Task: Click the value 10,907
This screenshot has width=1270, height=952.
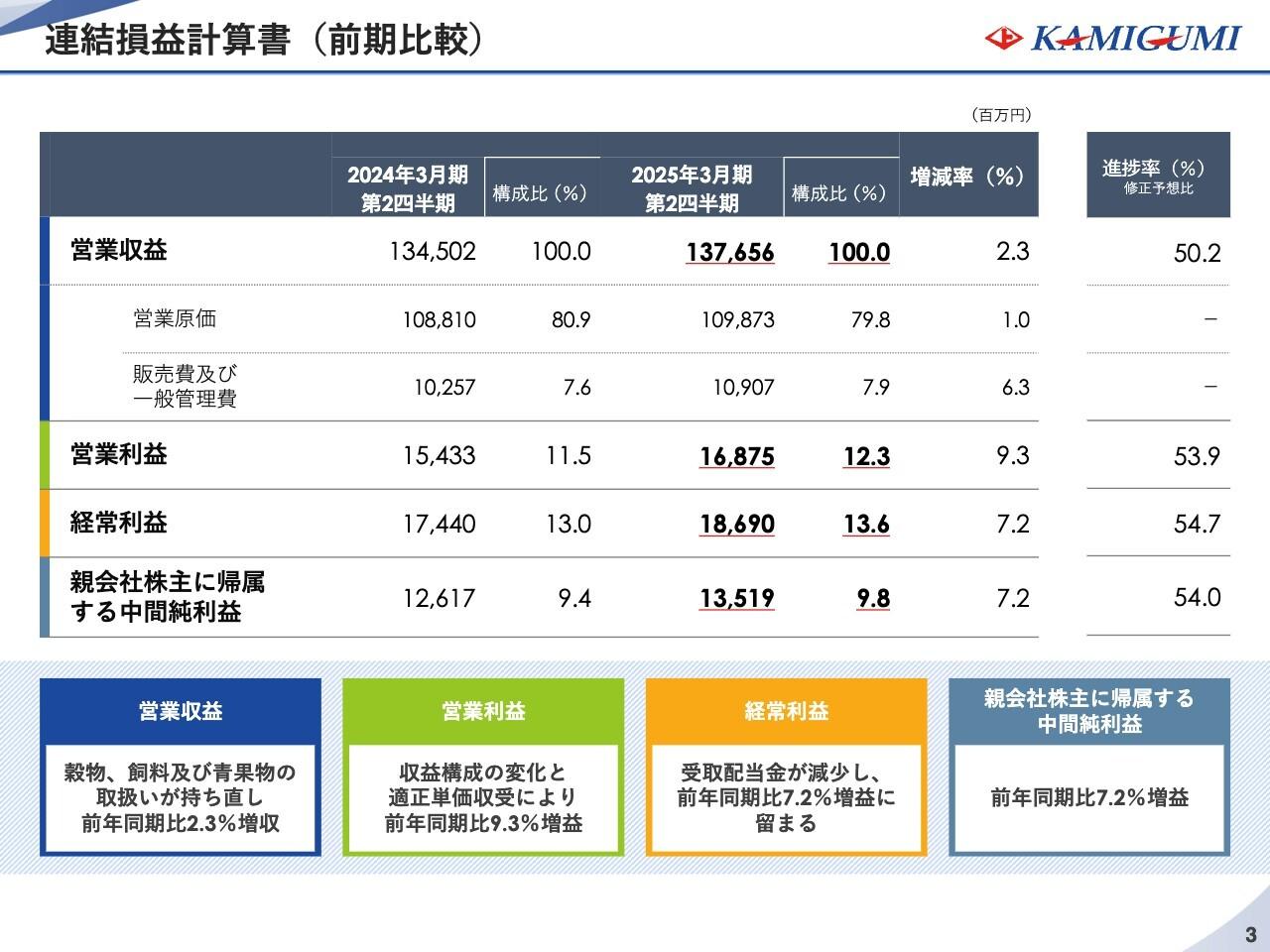Action: (x=743, y=387)
